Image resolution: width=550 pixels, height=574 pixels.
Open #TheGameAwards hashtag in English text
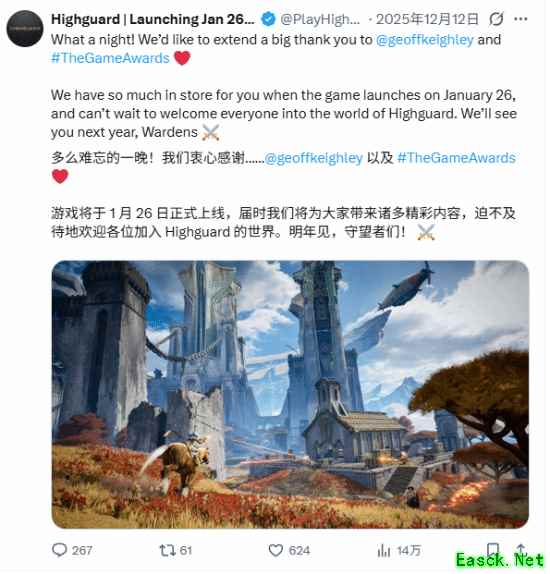110,58
